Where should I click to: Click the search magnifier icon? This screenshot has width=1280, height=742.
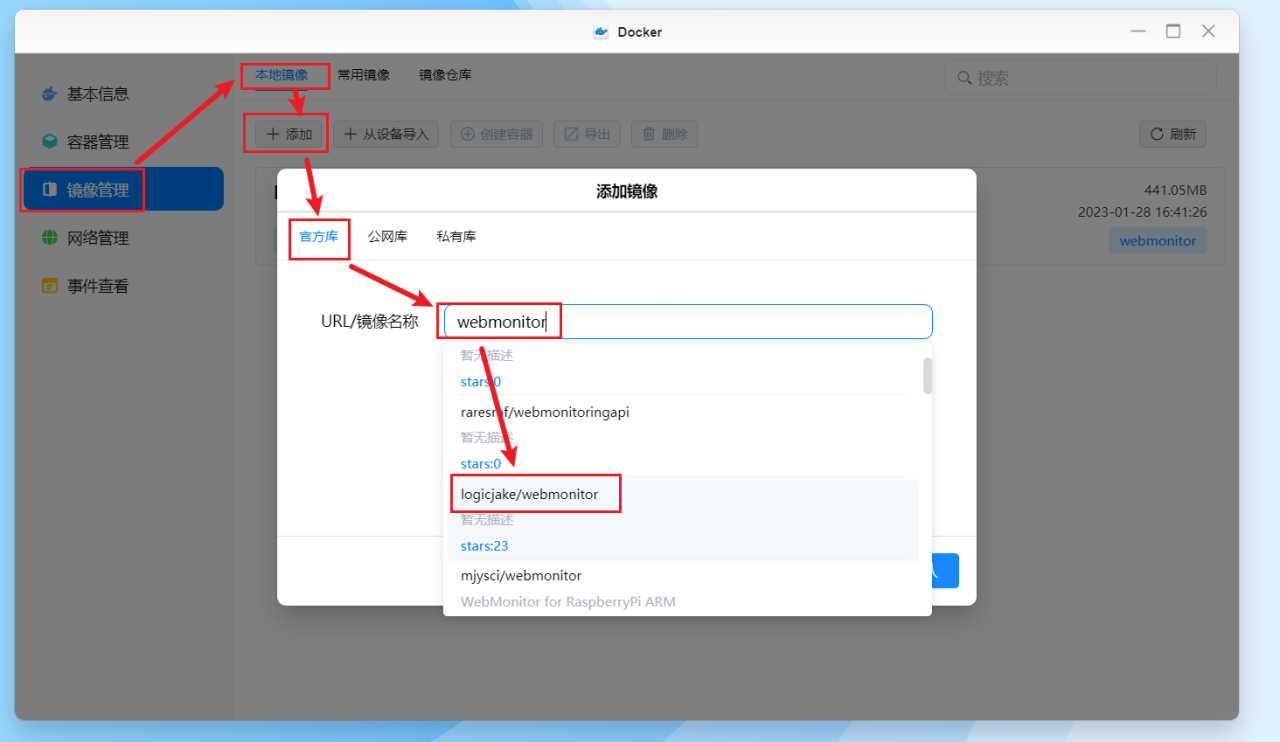coord(964,77)
